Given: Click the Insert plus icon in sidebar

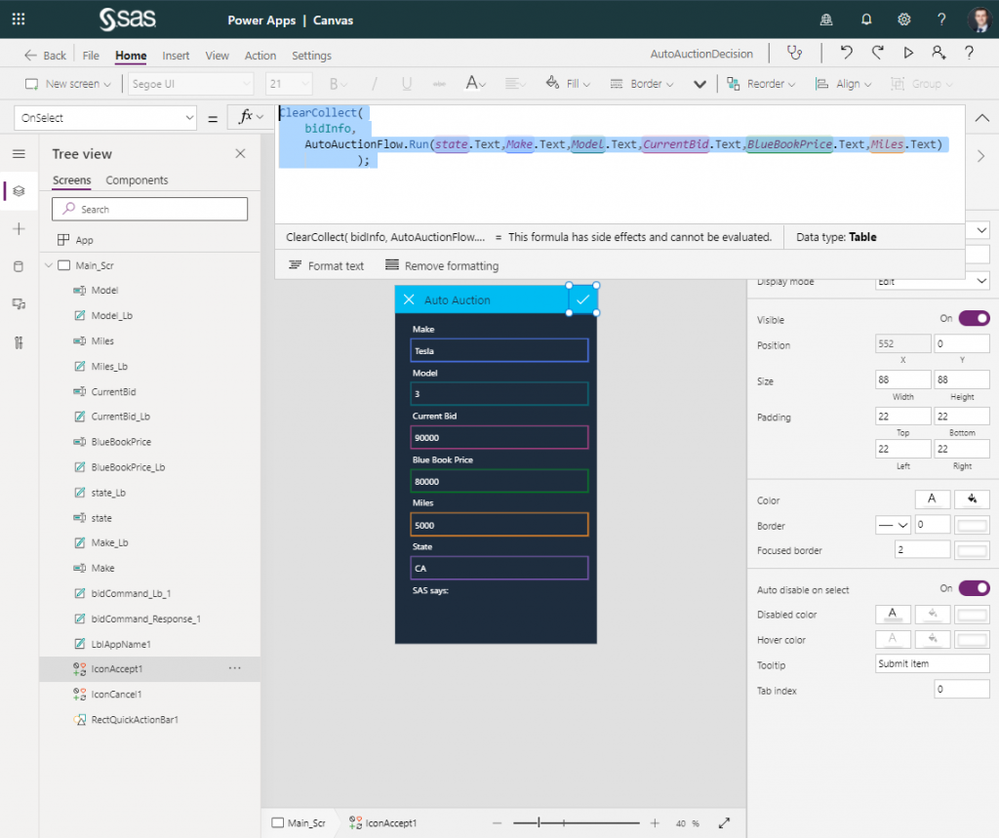Looking at the screenshot, I should point(19,229).
